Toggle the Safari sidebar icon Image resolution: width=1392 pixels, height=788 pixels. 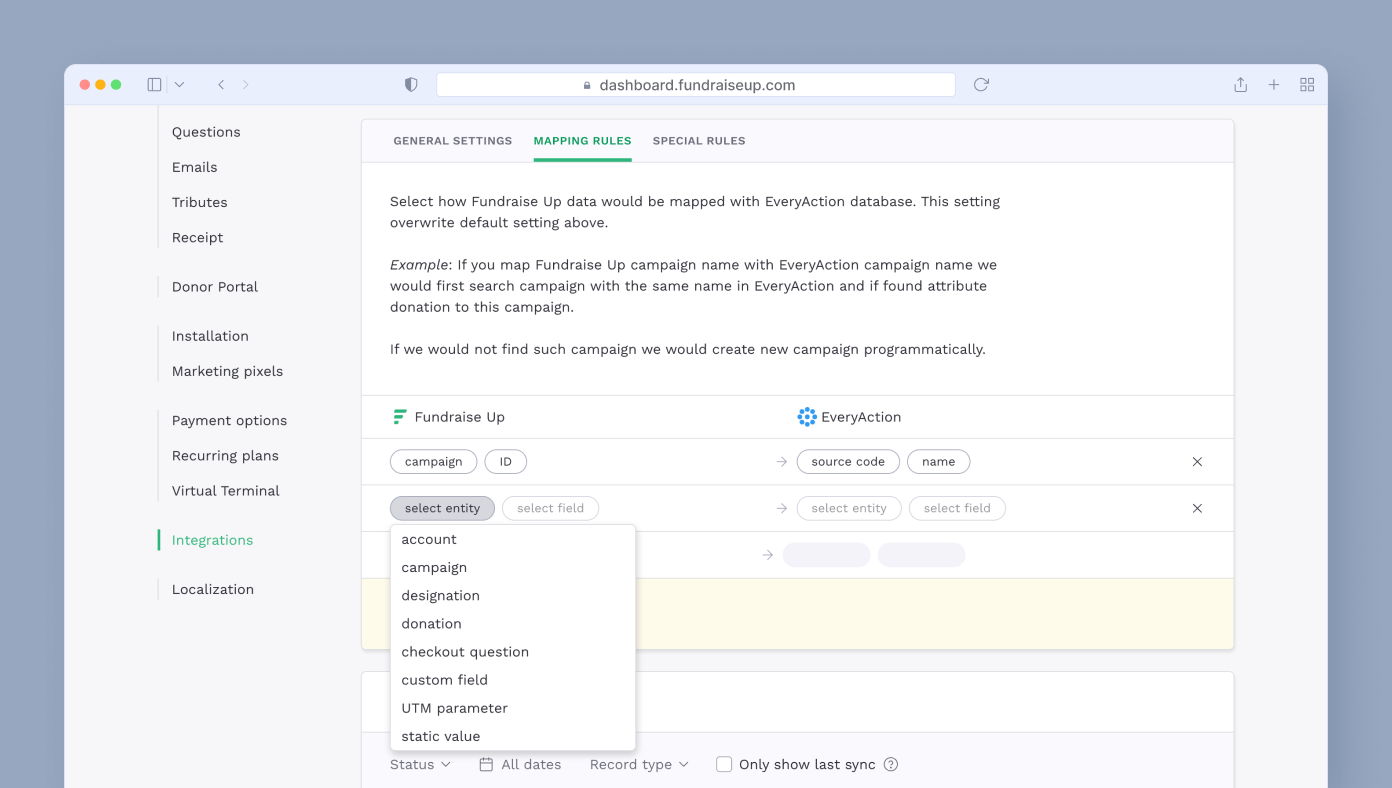(154, 85)
